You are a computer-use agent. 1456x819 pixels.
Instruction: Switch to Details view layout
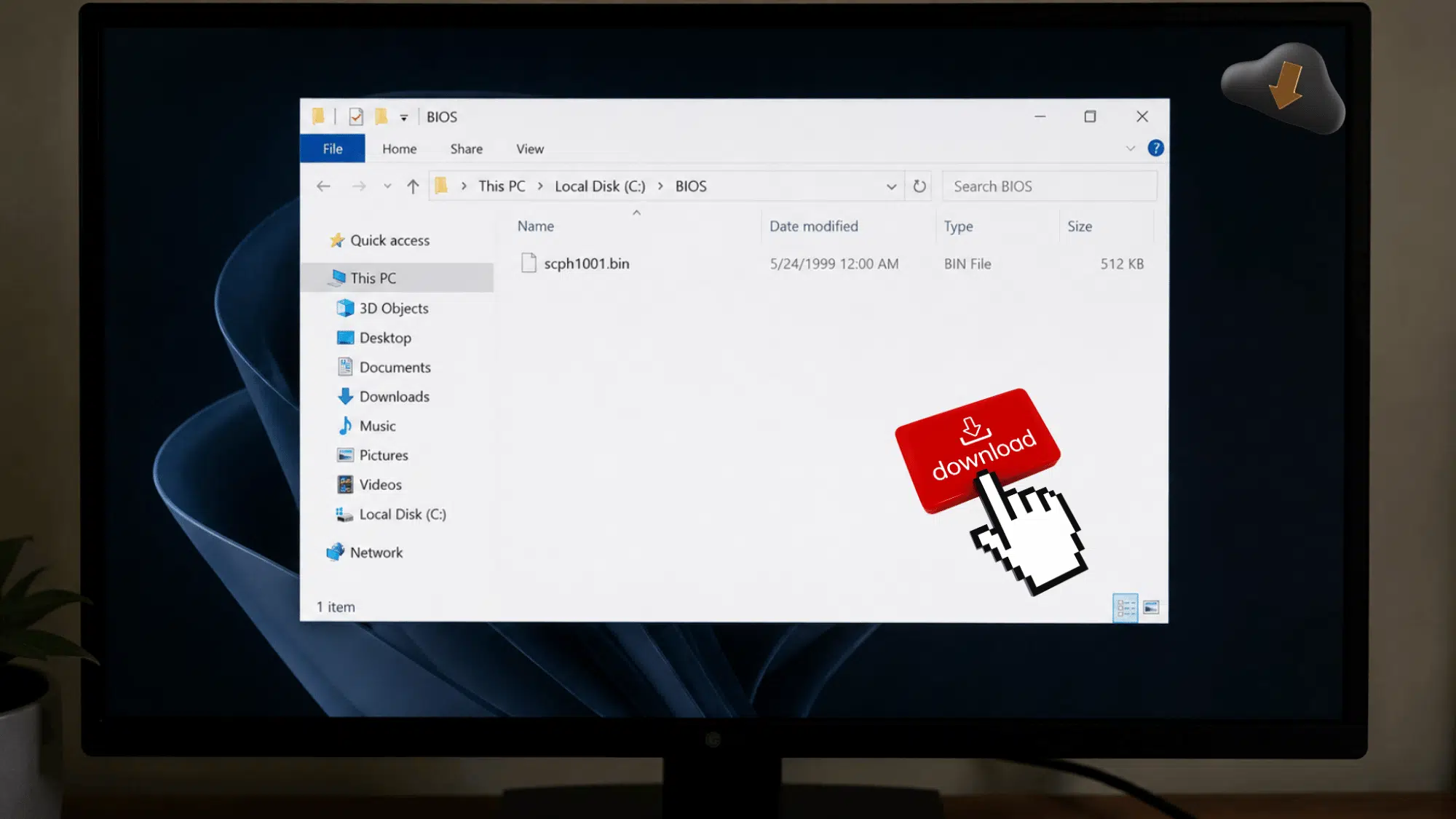(1125, 607)
